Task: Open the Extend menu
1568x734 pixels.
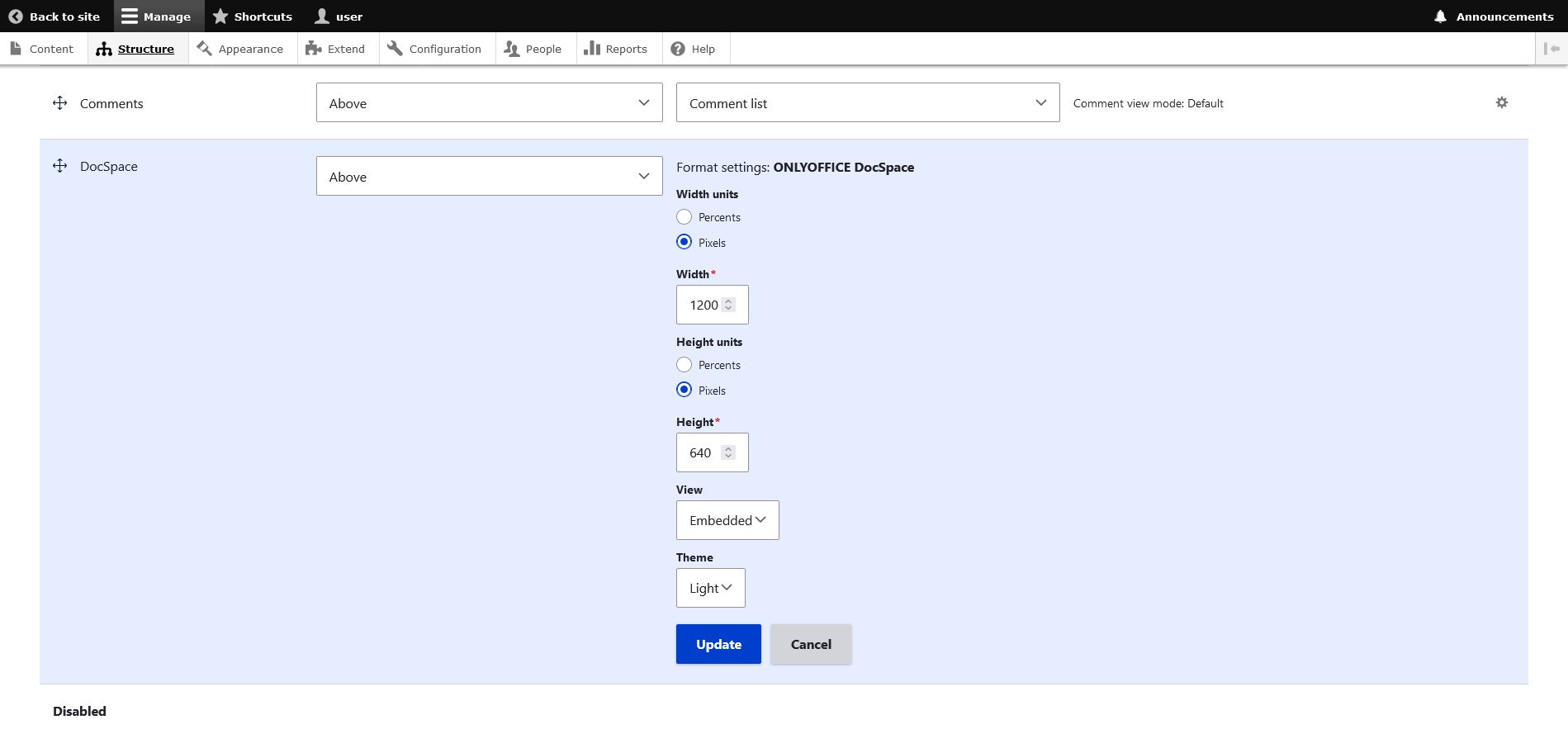Action: (339, 49)
